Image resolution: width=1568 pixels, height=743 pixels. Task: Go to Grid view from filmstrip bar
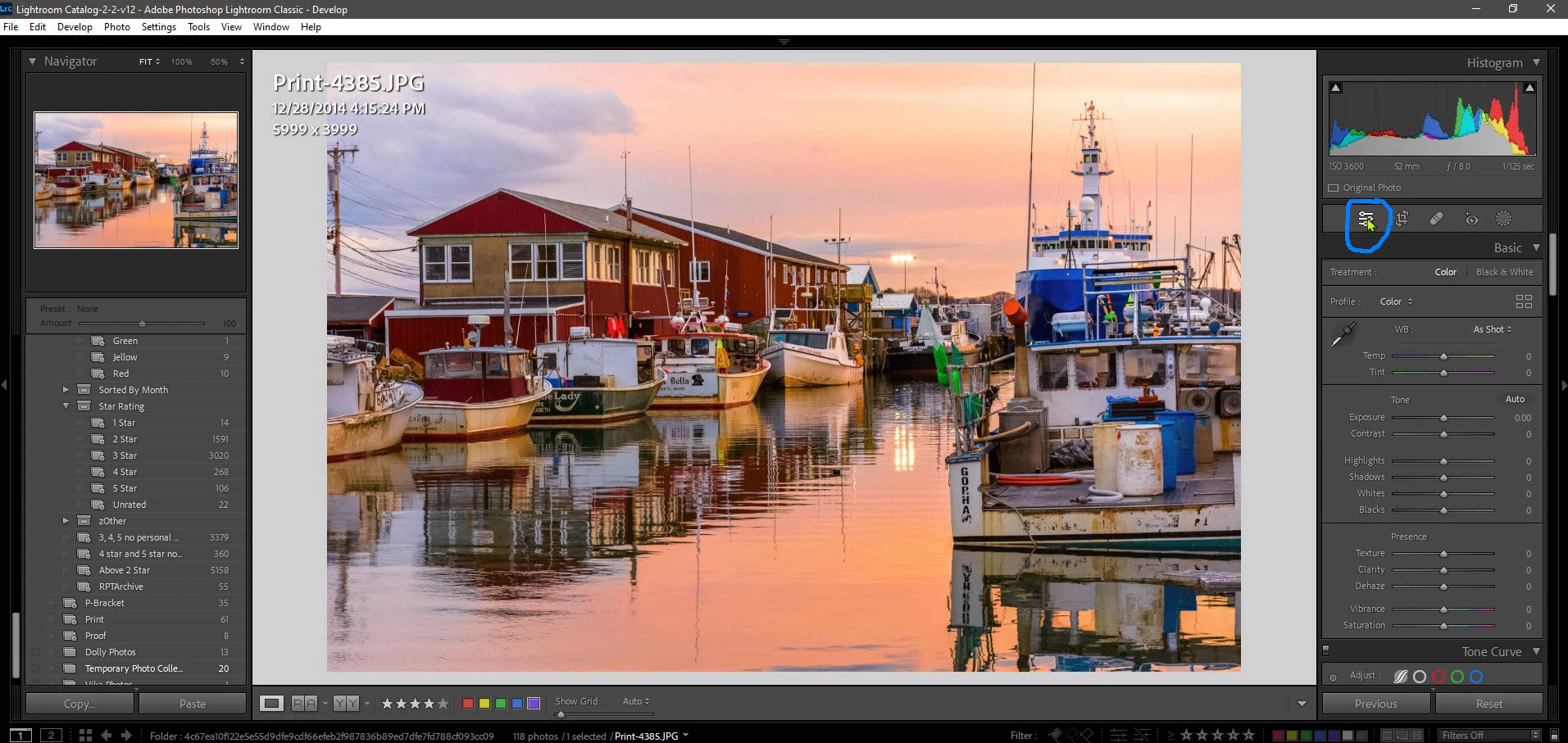pyautogui.click(x=85, y=735)
